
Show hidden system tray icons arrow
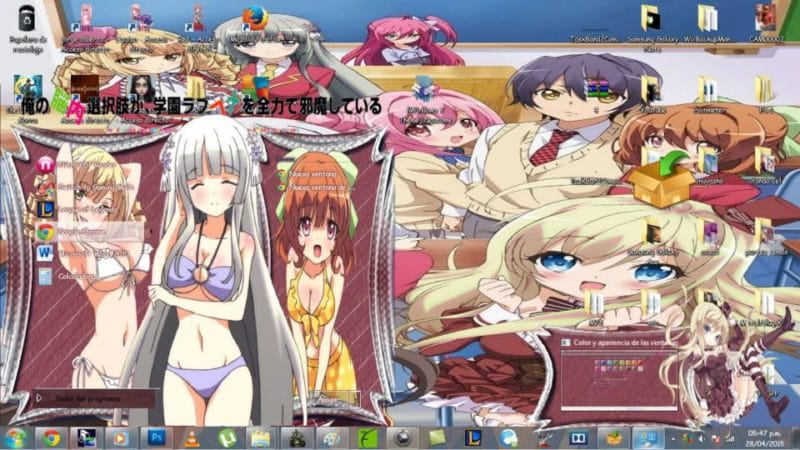(x=673, y=439)
